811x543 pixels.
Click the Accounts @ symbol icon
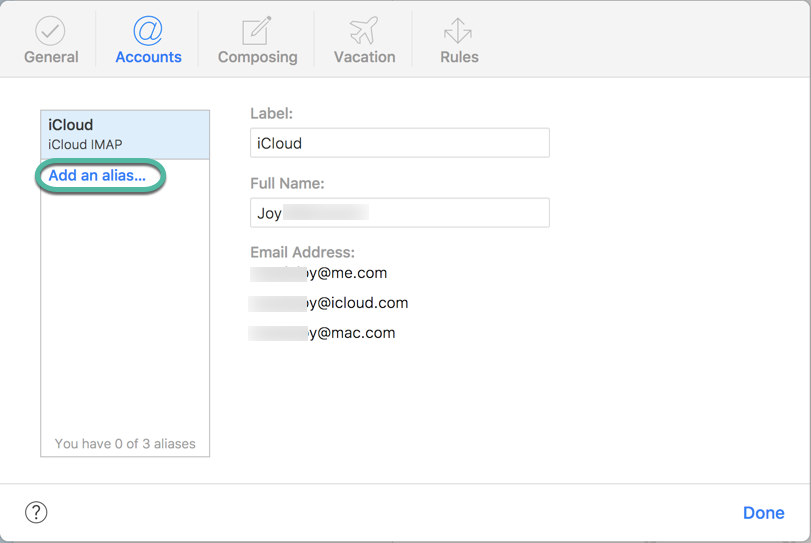point(148,30)
